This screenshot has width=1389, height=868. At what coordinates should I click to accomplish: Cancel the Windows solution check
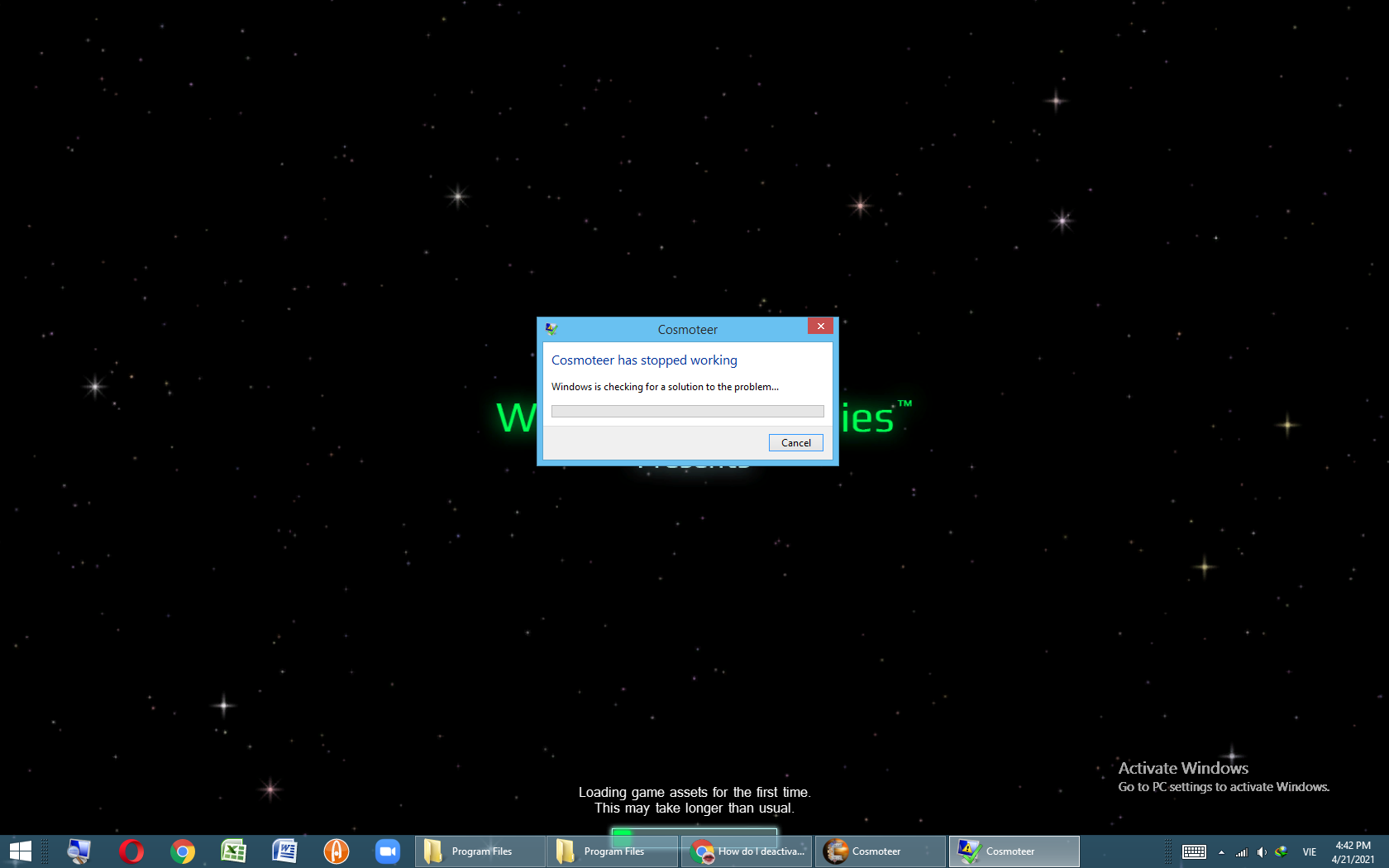(795, 443)
